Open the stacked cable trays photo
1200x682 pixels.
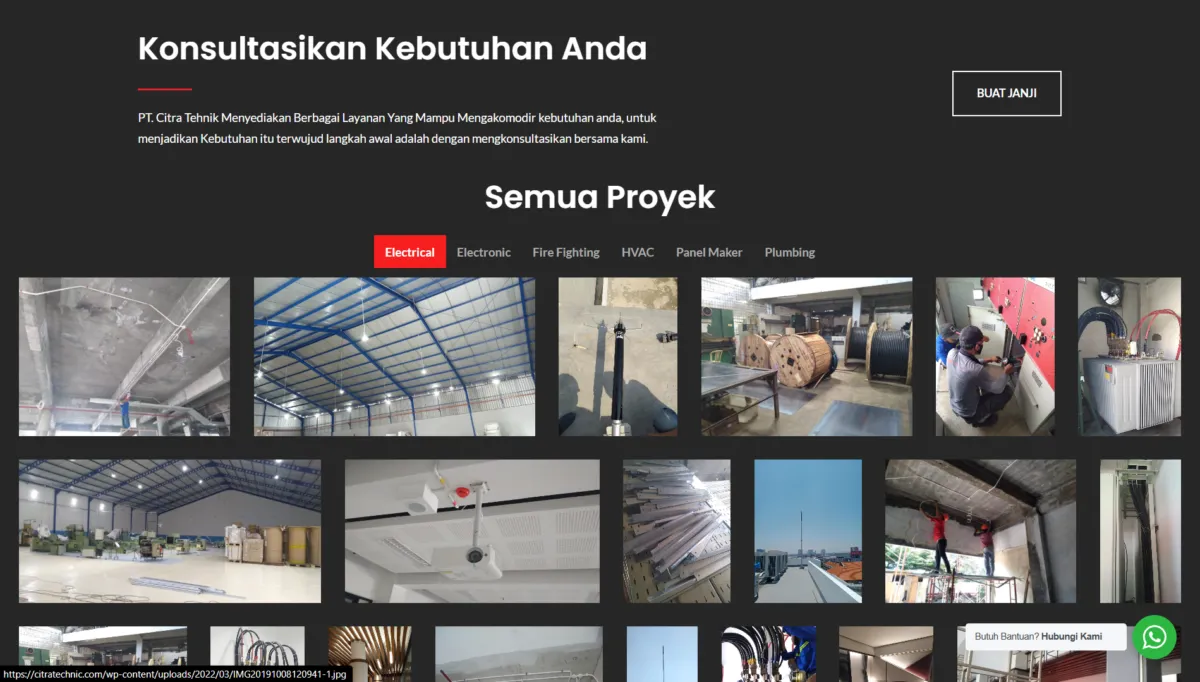tap(676, 531)
